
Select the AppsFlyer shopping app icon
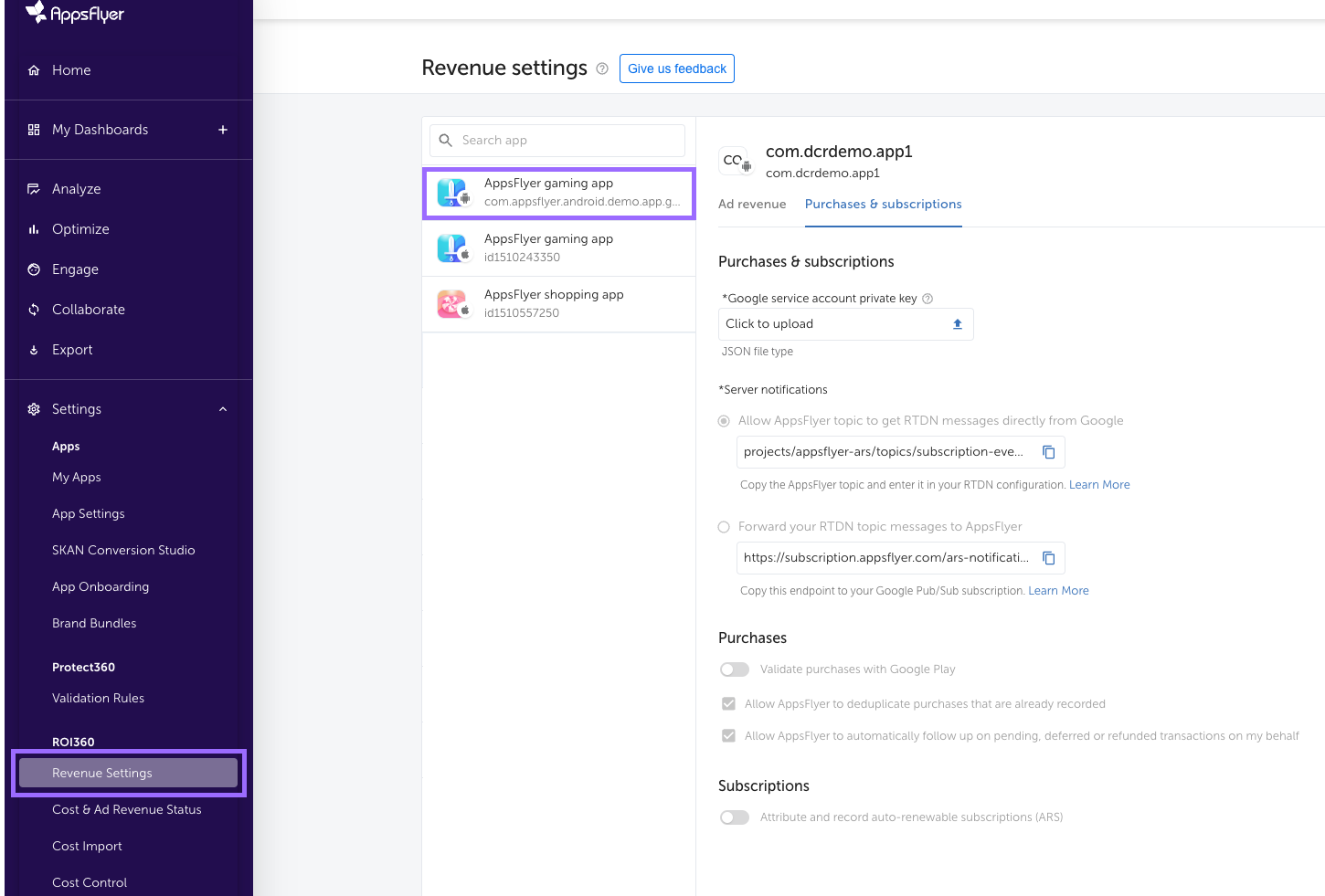tap(452, 304)
